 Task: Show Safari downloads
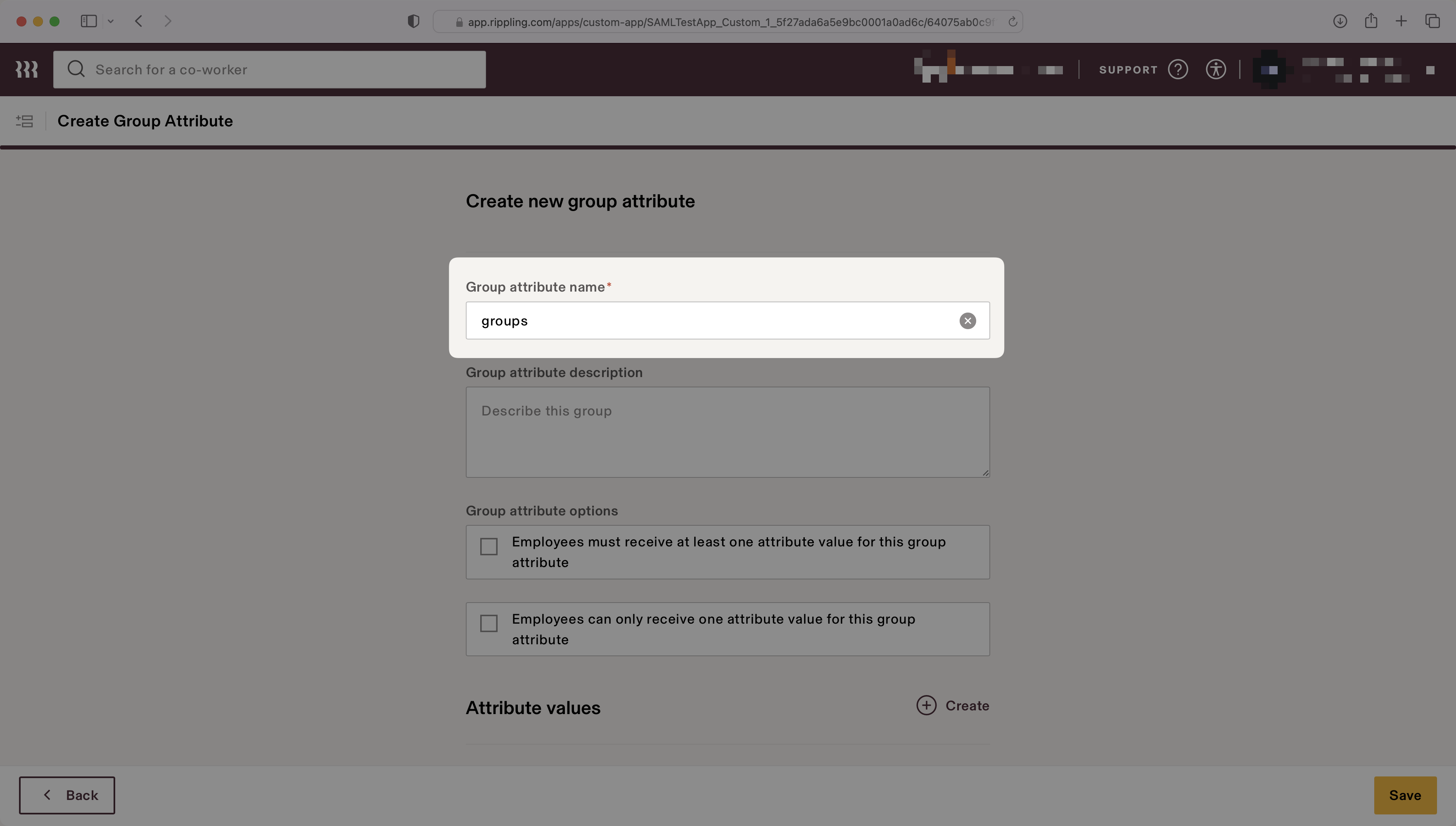pos(1340,21)
